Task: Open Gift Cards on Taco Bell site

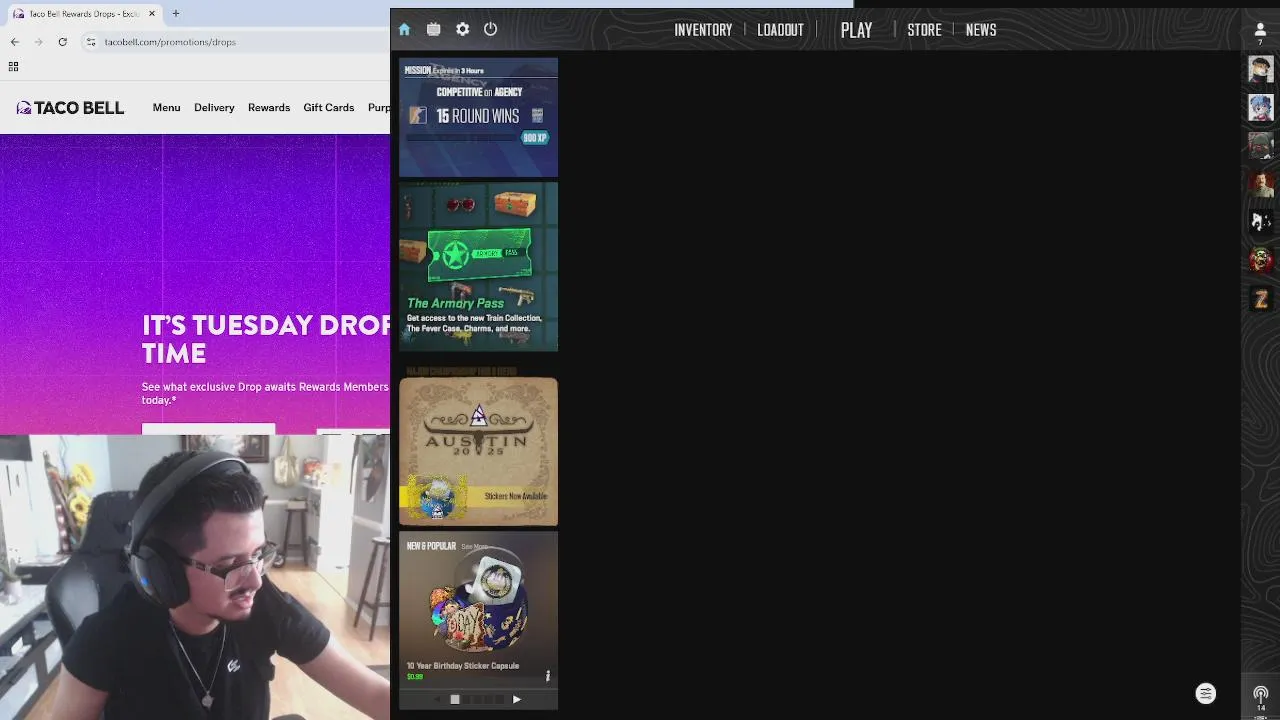Action: [329, 108]
